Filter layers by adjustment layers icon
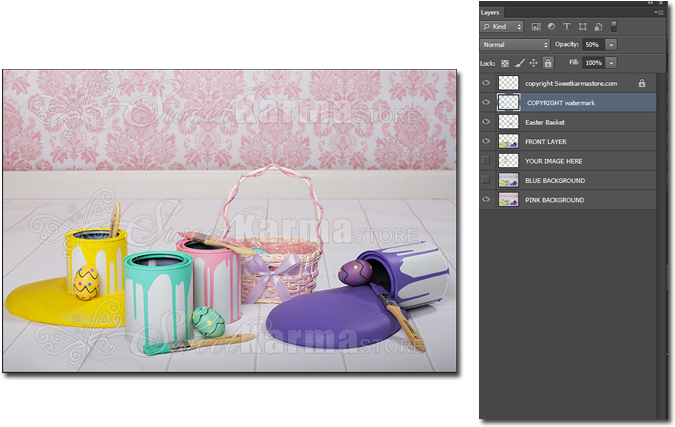 click(551, 27)
